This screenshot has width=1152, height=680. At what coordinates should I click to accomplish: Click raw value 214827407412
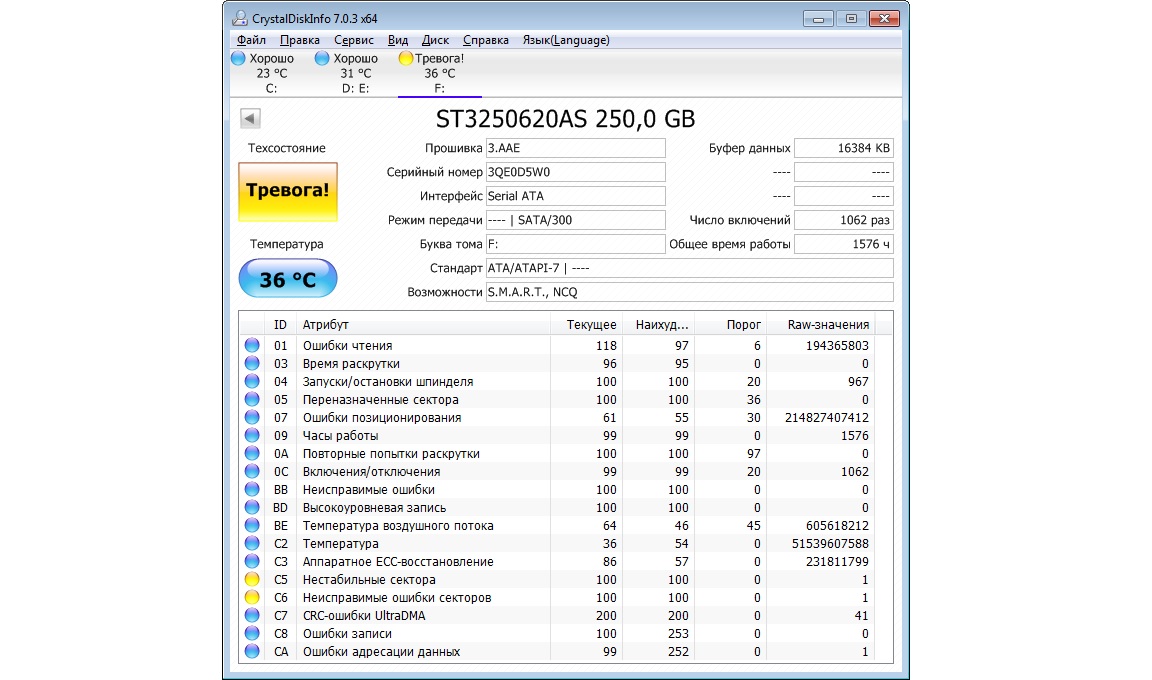tap(827, 417)
